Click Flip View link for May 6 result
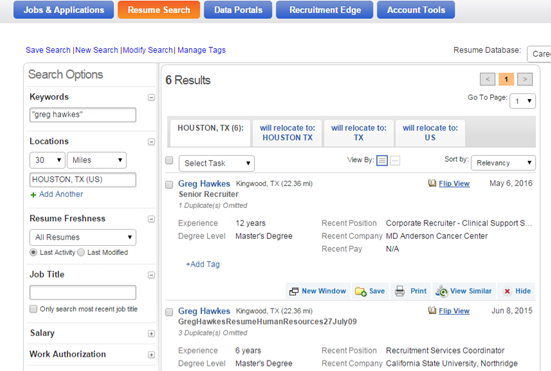The width and height of the screenshot is (551, 371). click(x=454, y=184)
